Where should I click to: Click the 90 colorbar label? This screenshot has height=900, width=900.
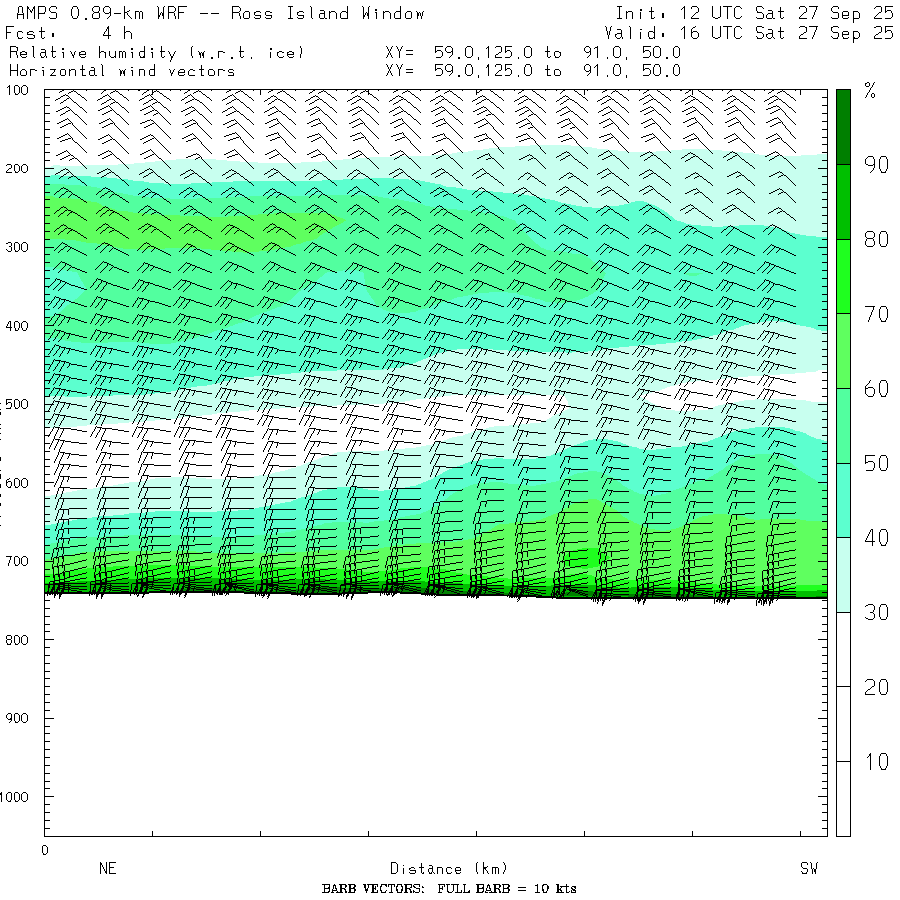click(x=876, y=165)
